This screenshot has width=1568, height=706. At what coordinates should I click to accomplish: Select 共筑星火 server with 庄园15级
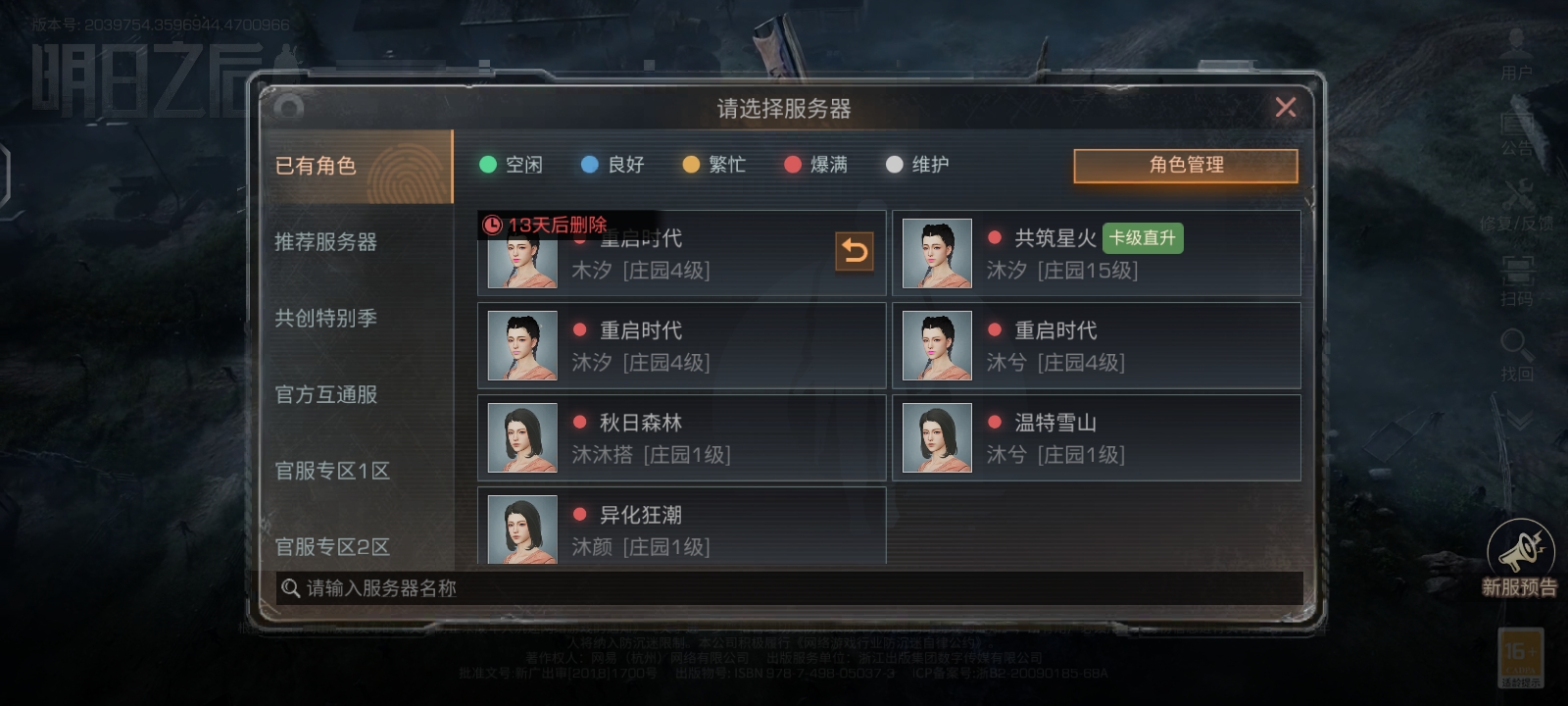pyautogui.click(x=1097, y=253)
